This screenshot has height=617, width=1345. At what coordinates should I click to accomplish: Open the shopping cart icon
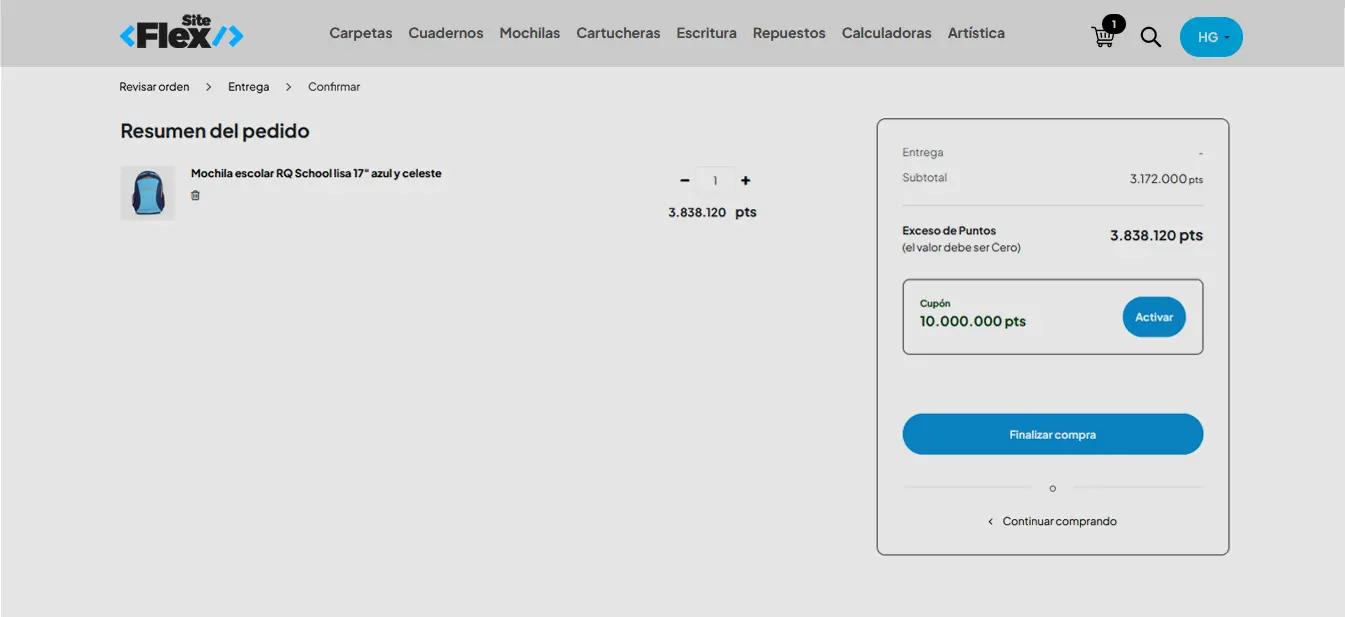click(x=1103, y=37)
